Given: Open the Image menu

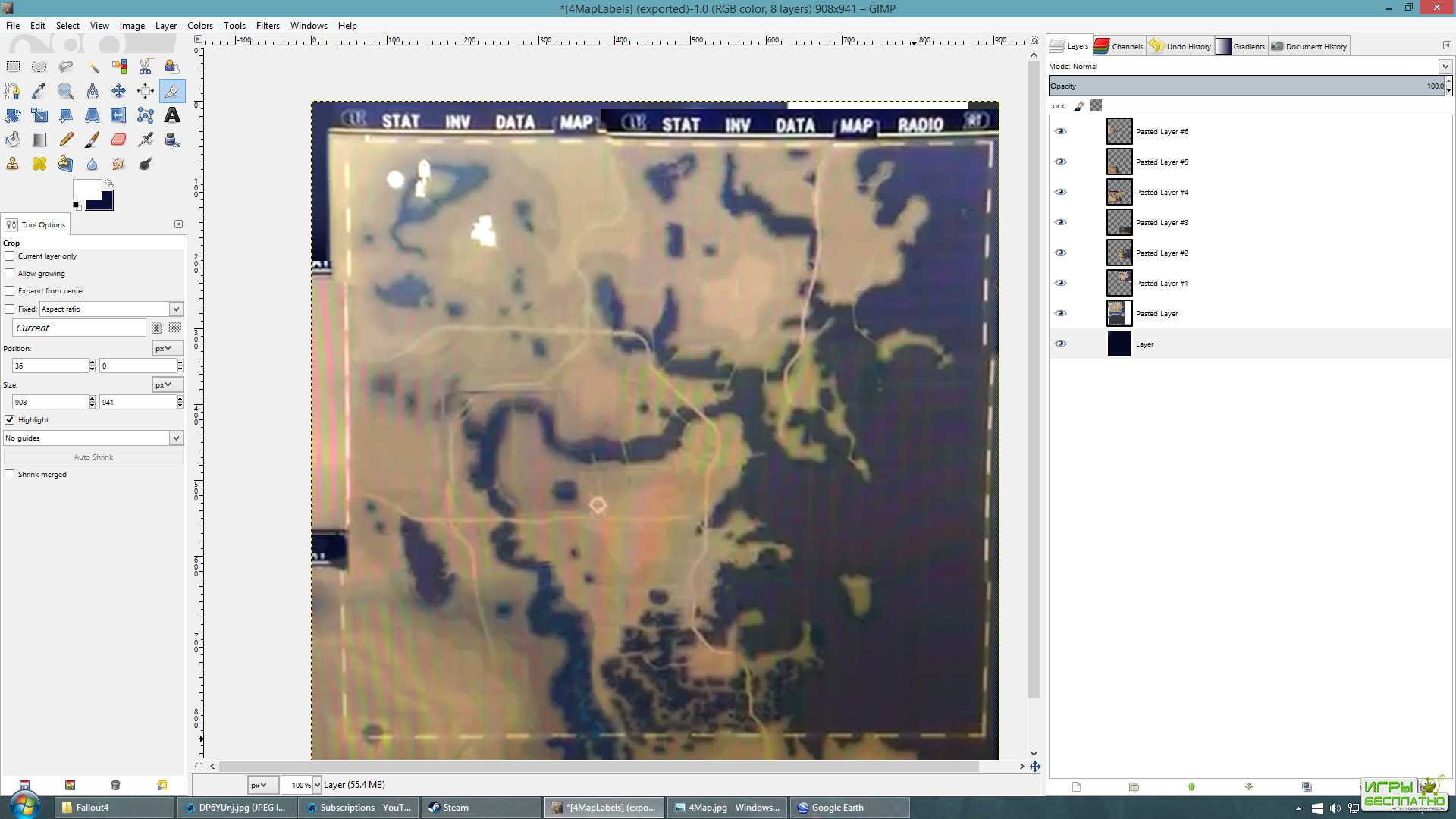Looking at the screenshot, I should coord(132,26).
